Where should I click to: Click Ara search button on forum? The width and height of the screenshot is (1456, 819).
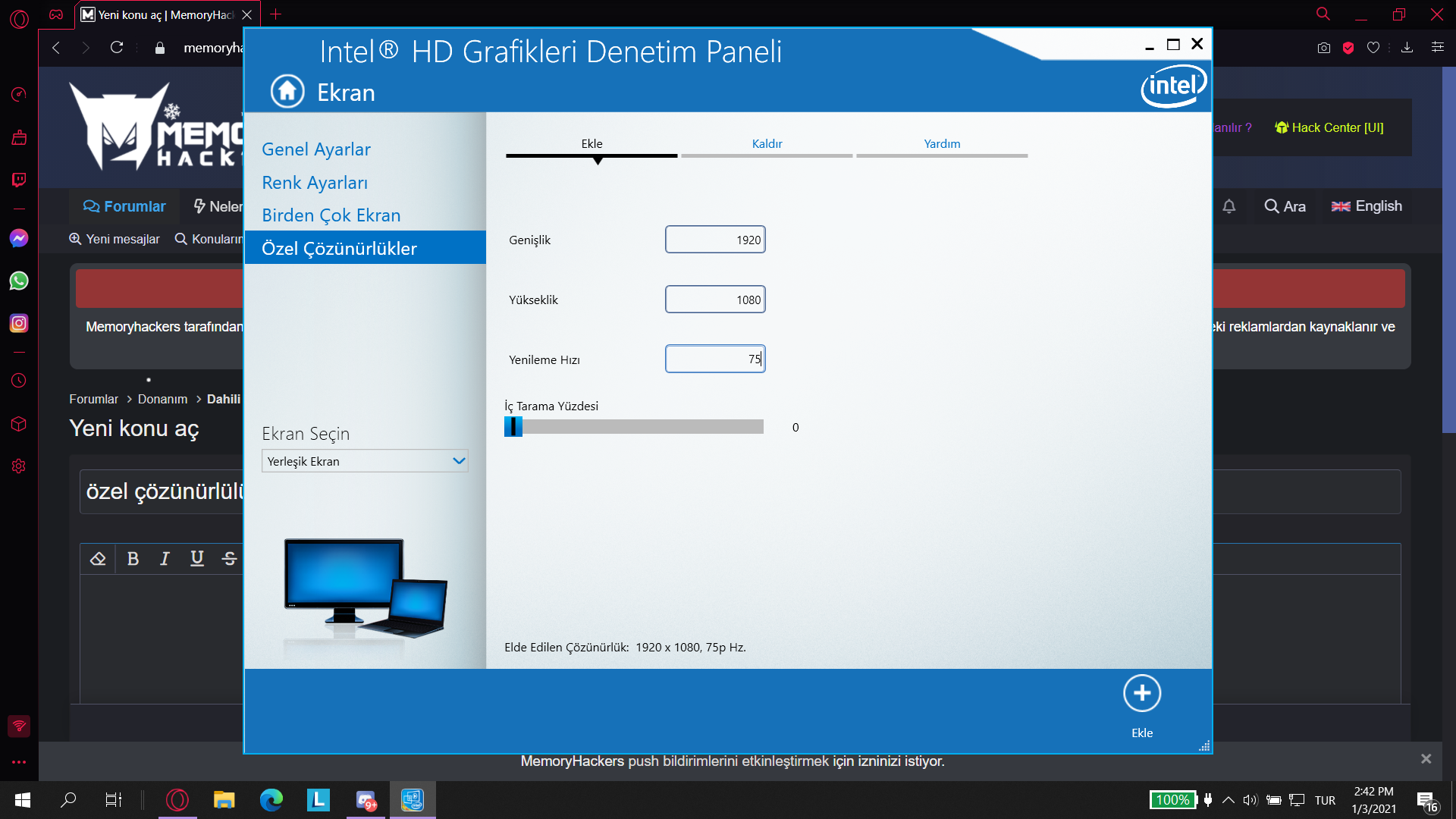click(x=1285, y=206)
